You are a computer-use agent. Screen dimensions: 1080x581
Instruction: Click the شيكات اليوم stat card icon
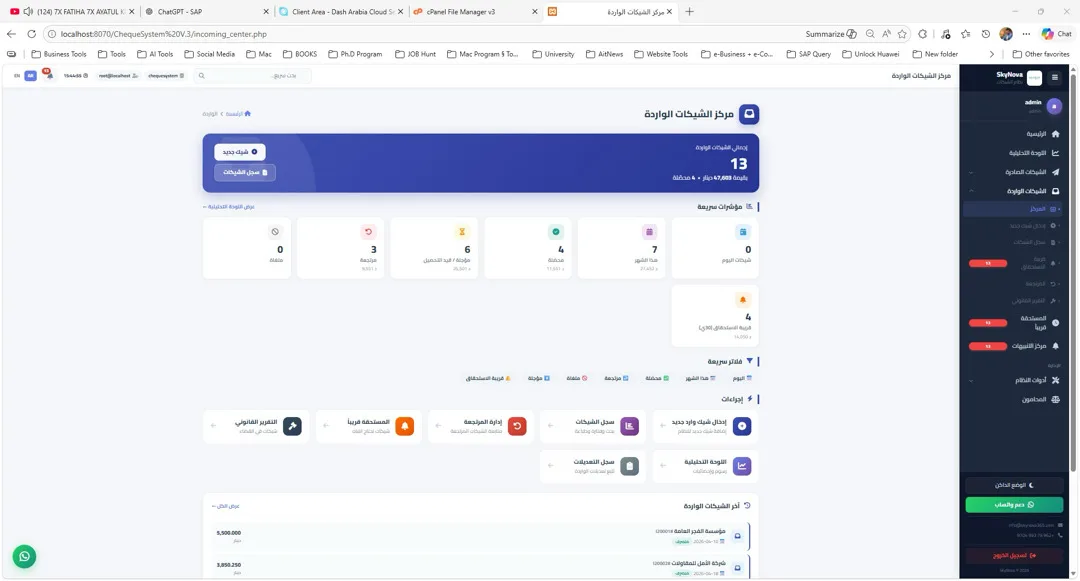coord(742,232)
